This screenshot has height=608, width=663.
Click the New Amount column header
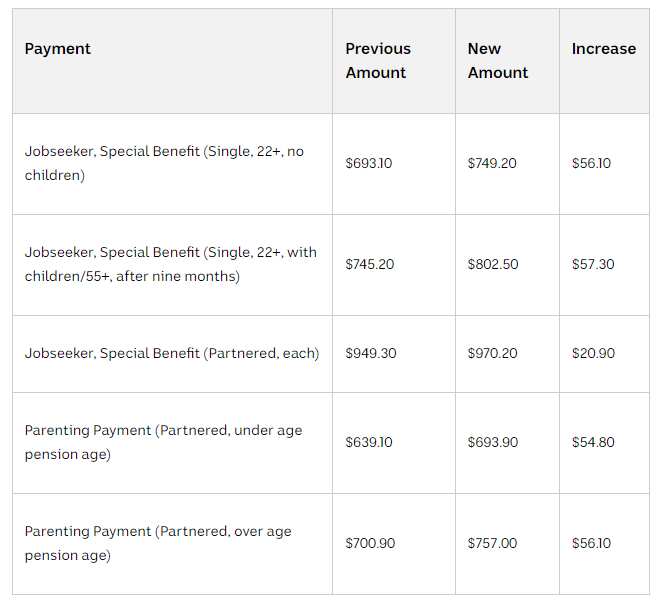pos(498,61)
